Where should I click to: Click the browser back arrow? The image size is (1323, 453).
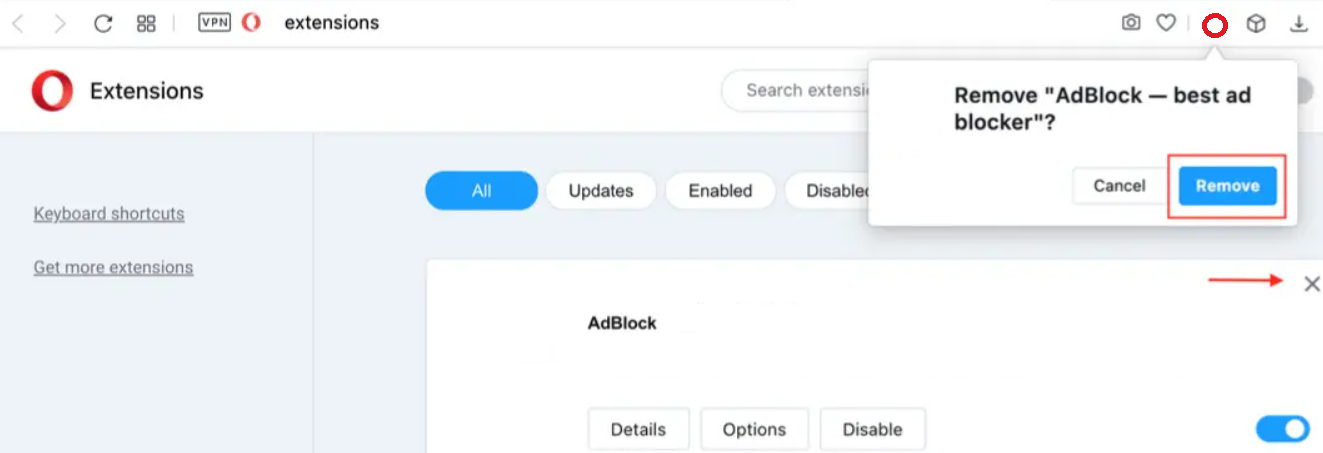[18, 24]
